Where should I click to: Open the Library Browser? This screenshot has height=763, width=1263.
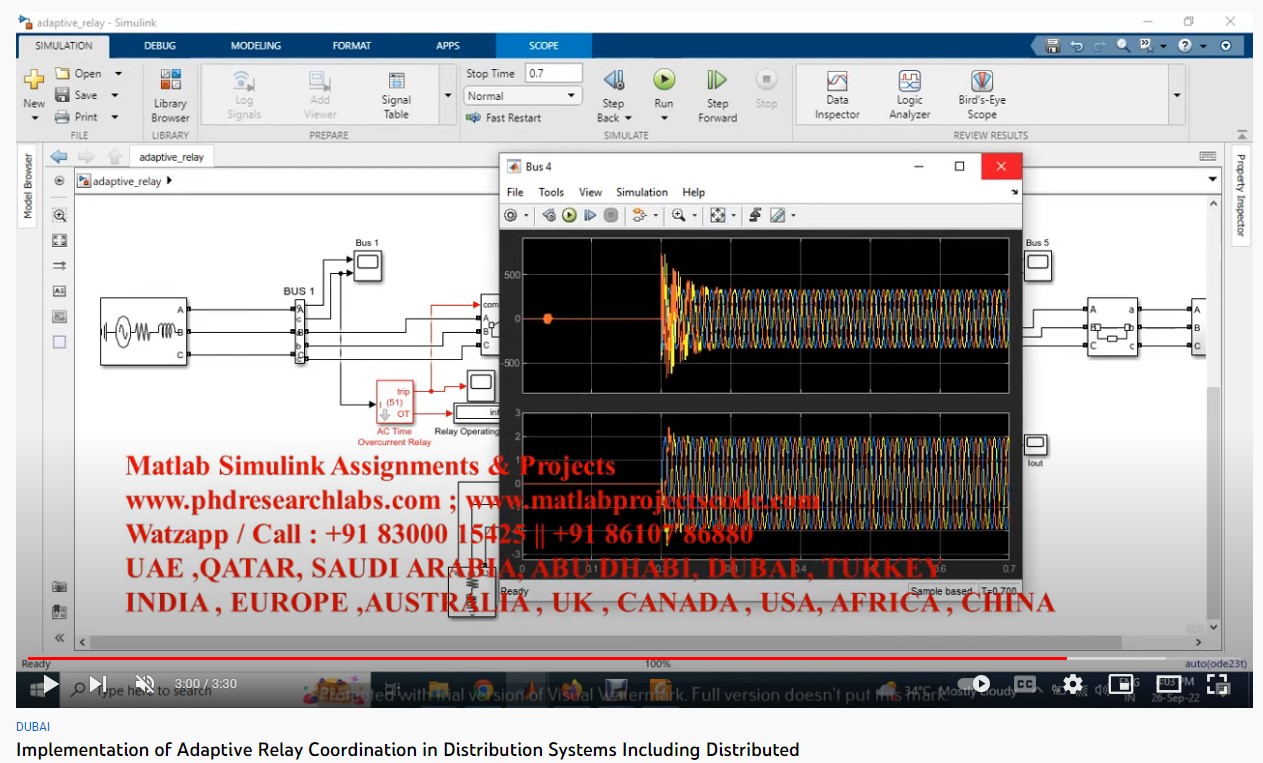click(x=170, y=95)
